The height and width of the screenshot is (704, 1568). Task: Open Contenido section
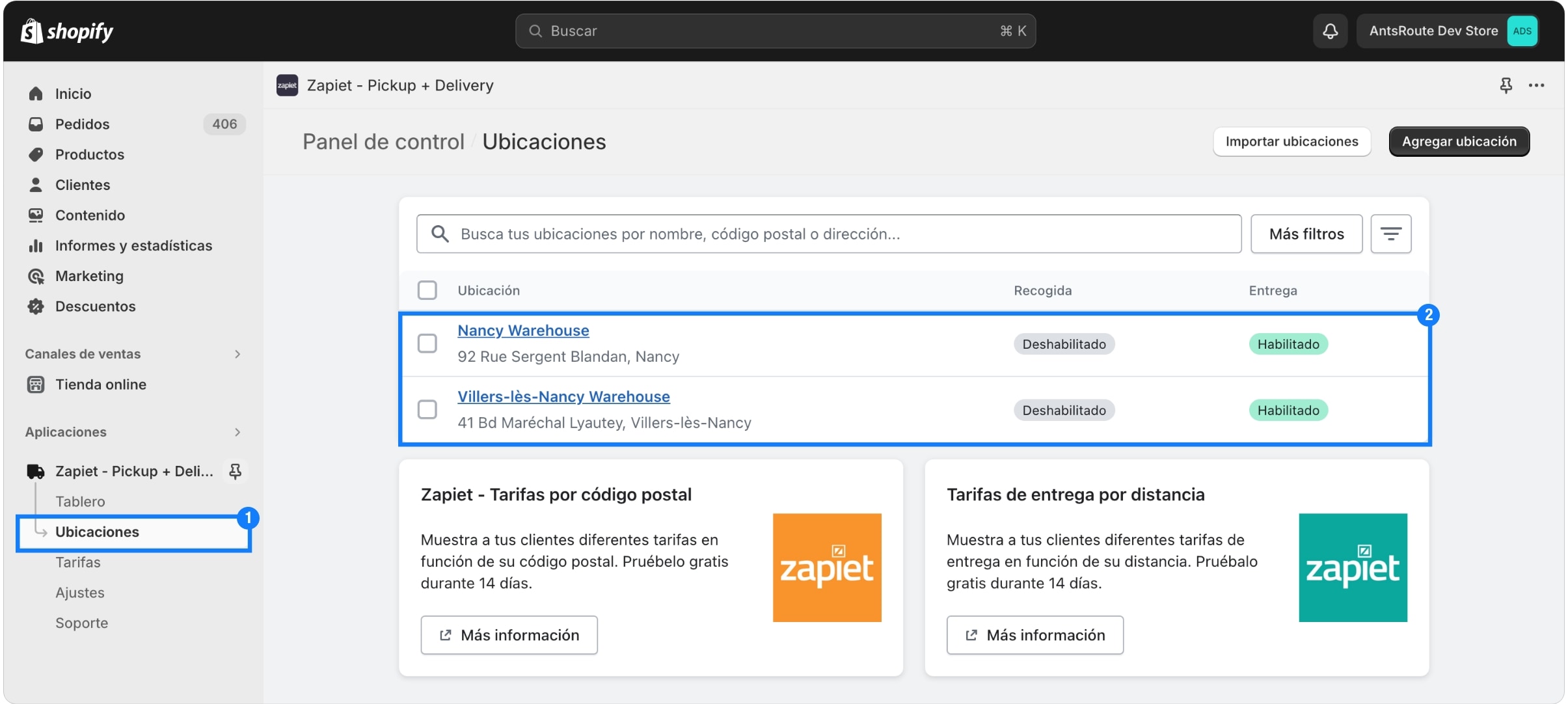pyautogui.click(x=90, y=215)
